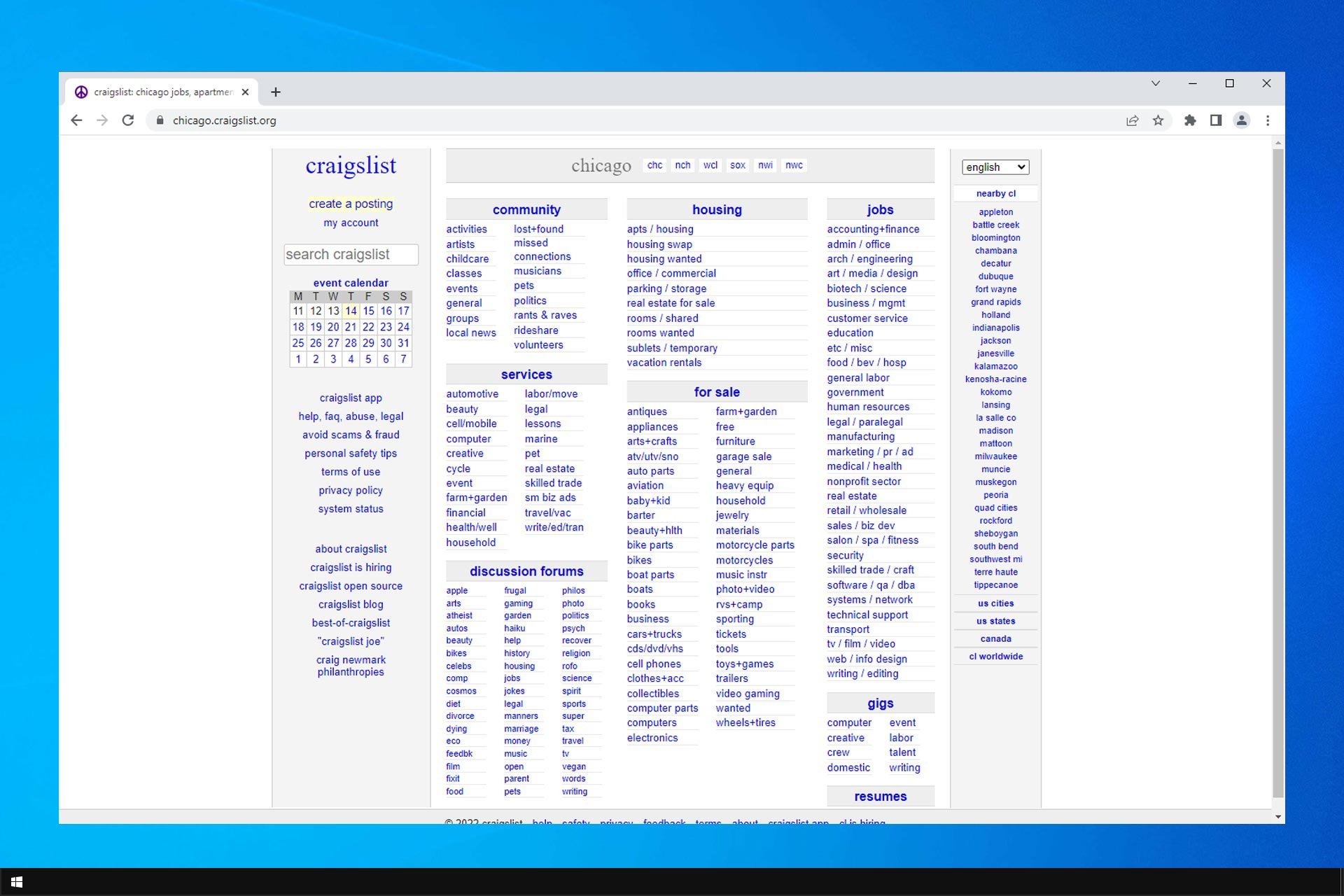Open the event calendar heading
Image resolution: width=1344 pixels, height=896 pixels.
351,283
